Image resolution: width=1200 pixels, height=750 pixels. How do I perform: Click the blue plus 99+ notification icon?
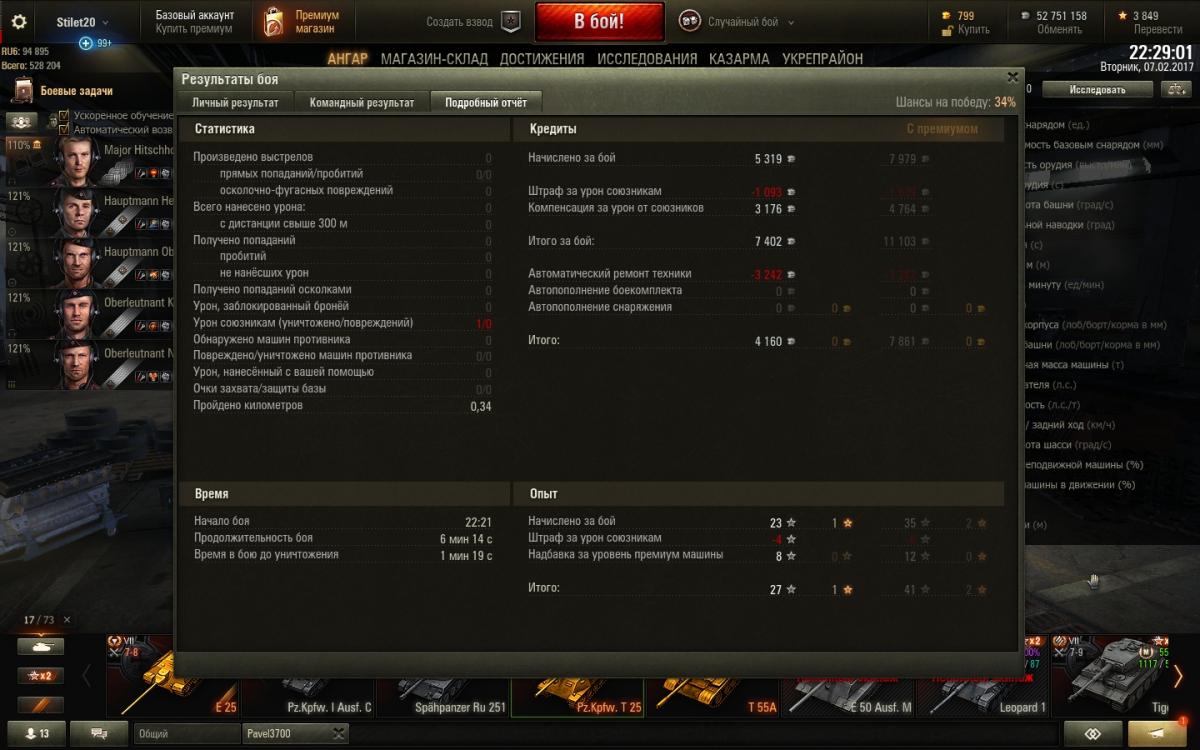click(86, 43)
